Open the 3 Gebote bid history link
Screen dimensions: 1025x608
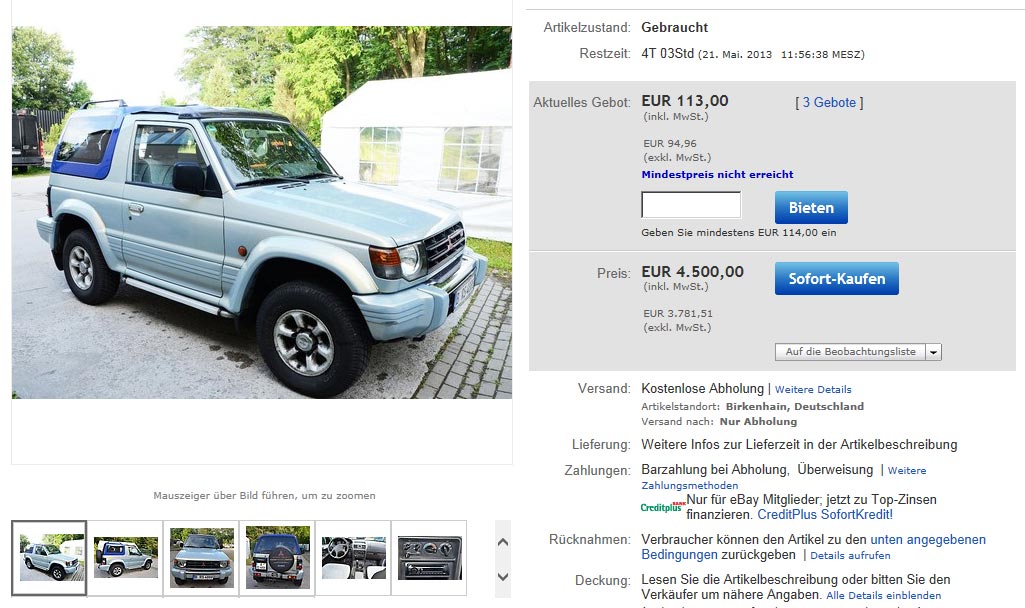pyautogui.click(x=829, y=103)
